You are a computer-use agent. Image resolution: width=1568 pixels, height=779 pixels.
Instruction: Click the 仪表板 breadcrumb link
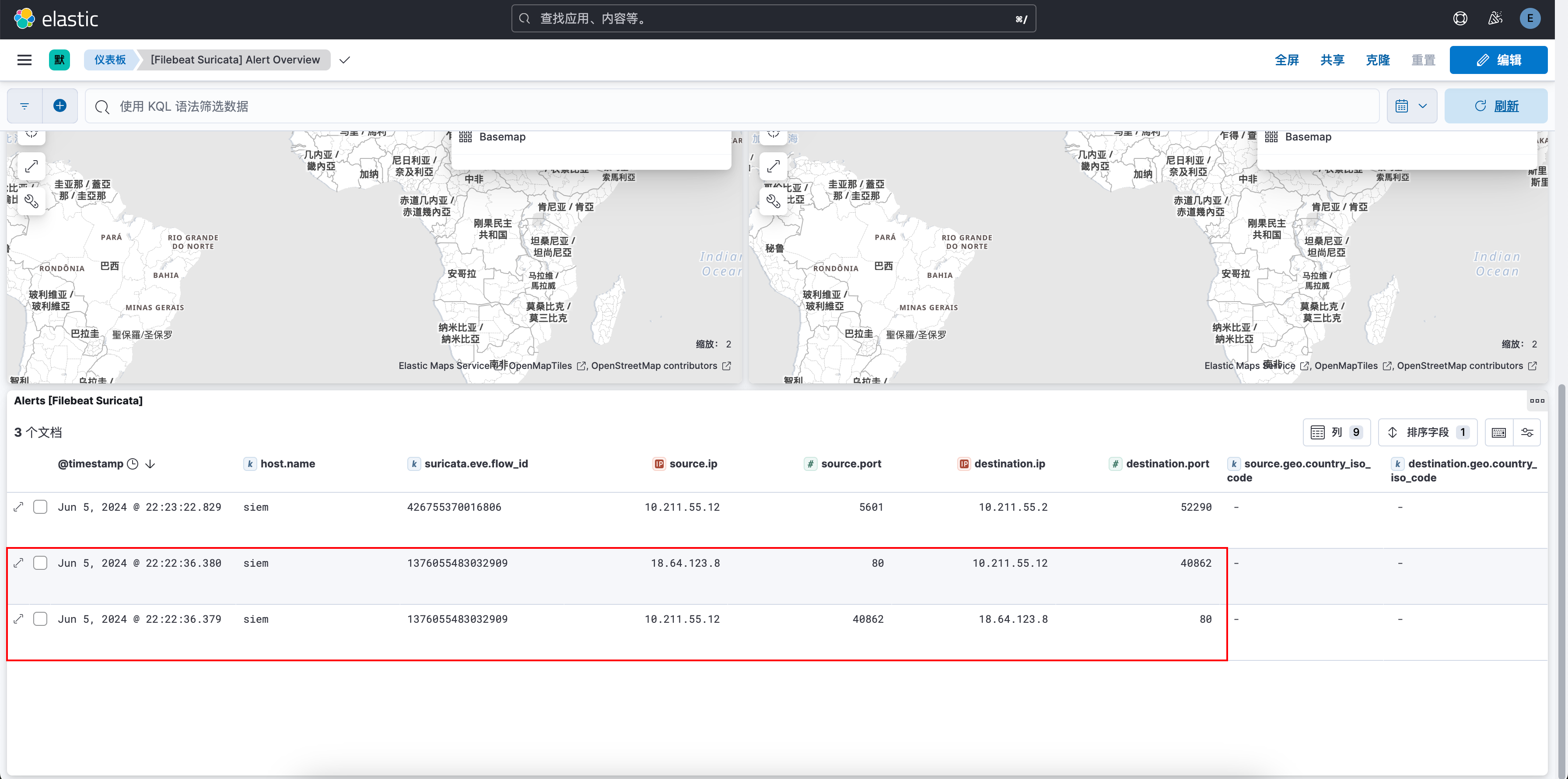click(109, 60)
